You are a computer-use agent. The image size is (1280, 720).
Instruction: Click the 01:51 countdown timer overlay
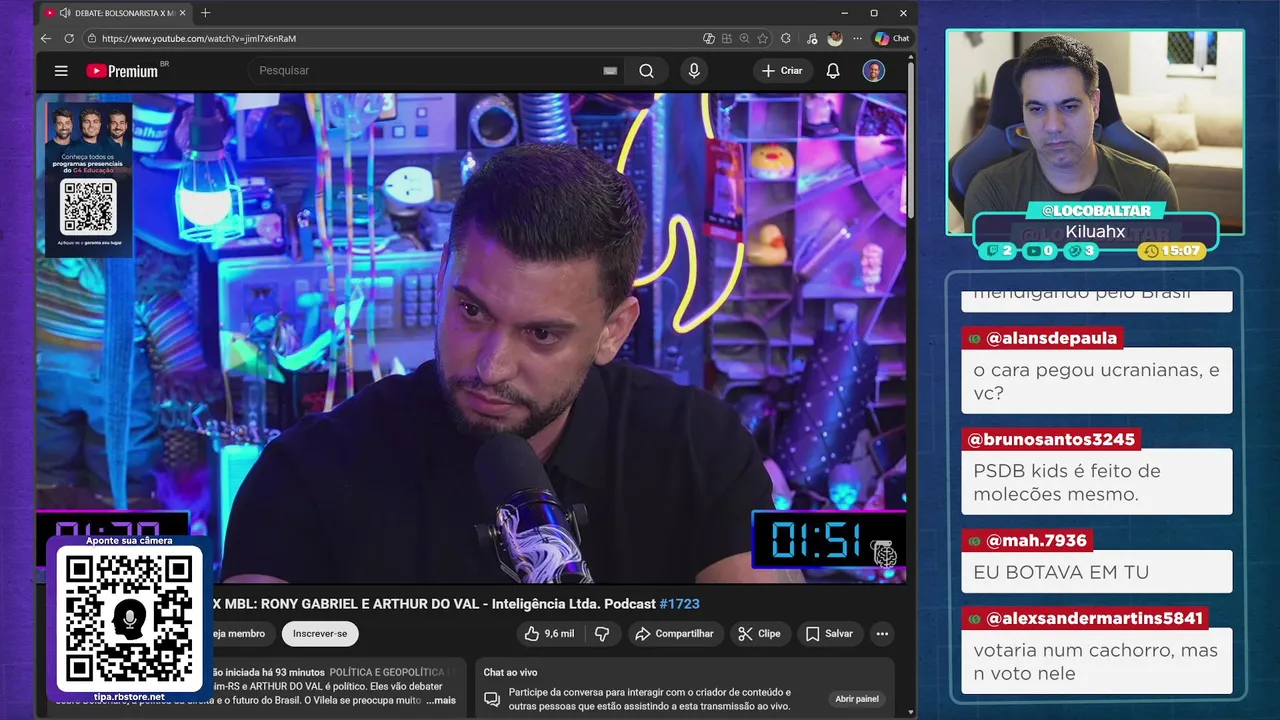click(828, 540)
